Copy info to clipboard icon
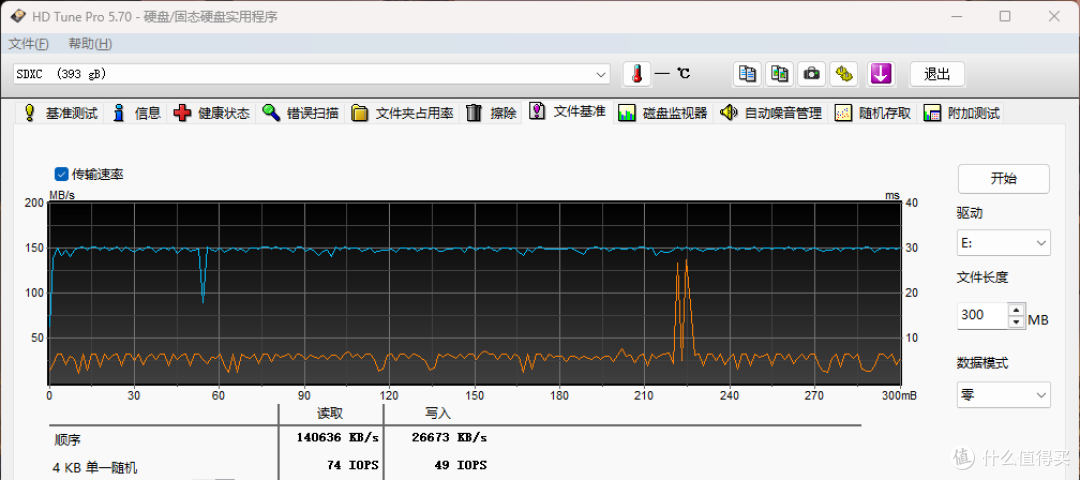Image resolution: width=1080 pixels, height=480 pixels. 747,74
